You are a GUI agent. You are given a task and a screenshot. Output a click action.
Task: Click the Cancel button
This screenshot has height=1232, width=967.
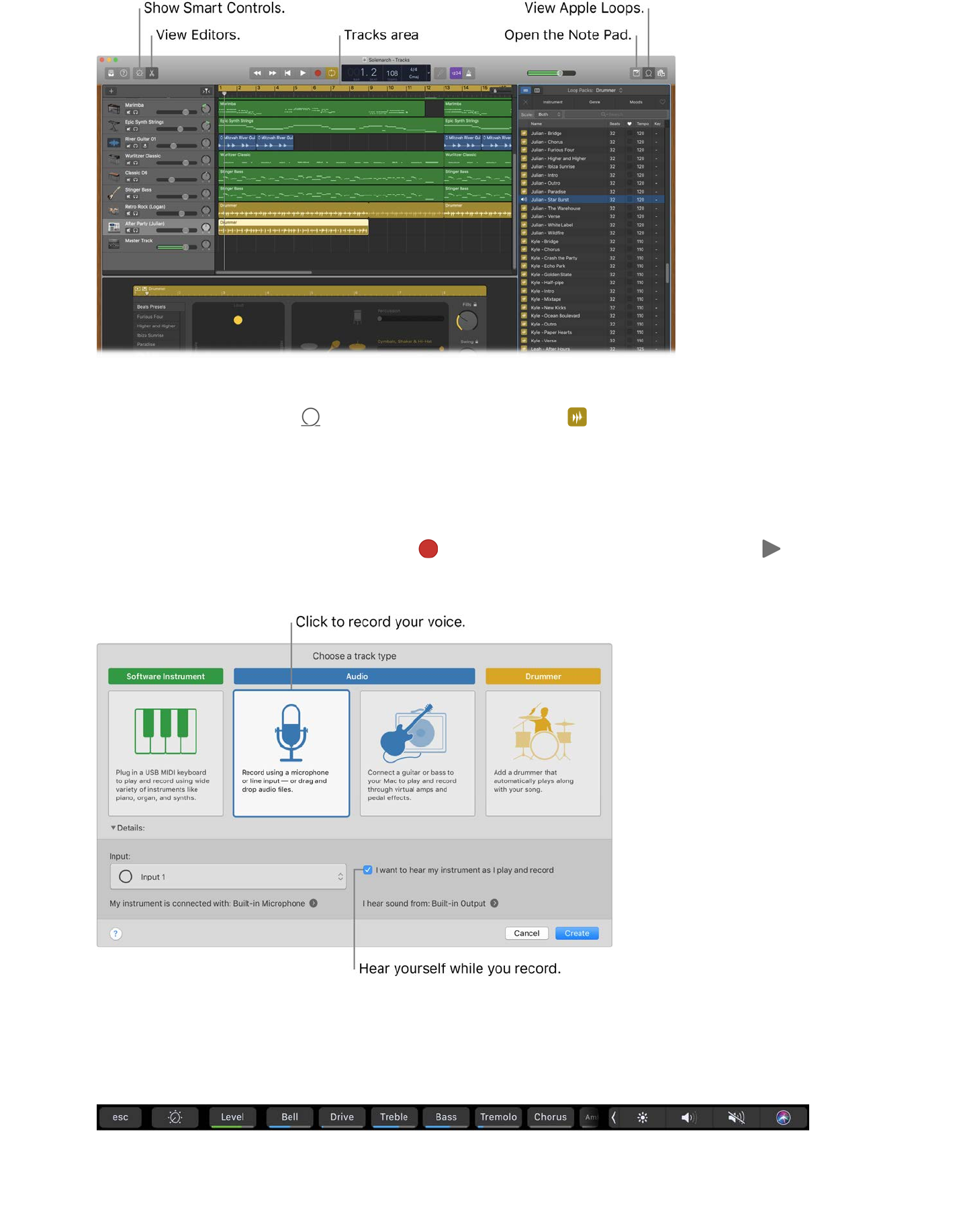click(x=526, y=933)
